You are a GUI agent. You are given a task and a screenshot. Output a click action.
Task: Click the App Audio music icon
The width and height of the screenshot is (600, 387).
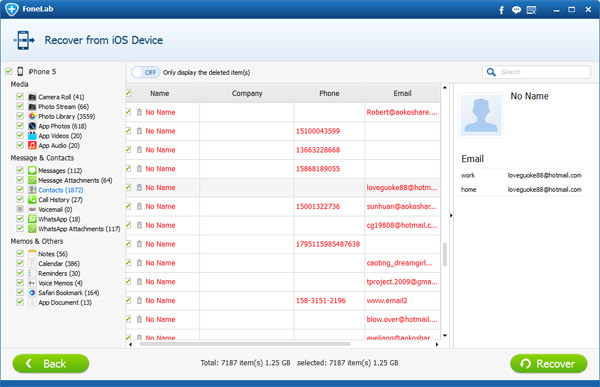(x=32, y=145)
